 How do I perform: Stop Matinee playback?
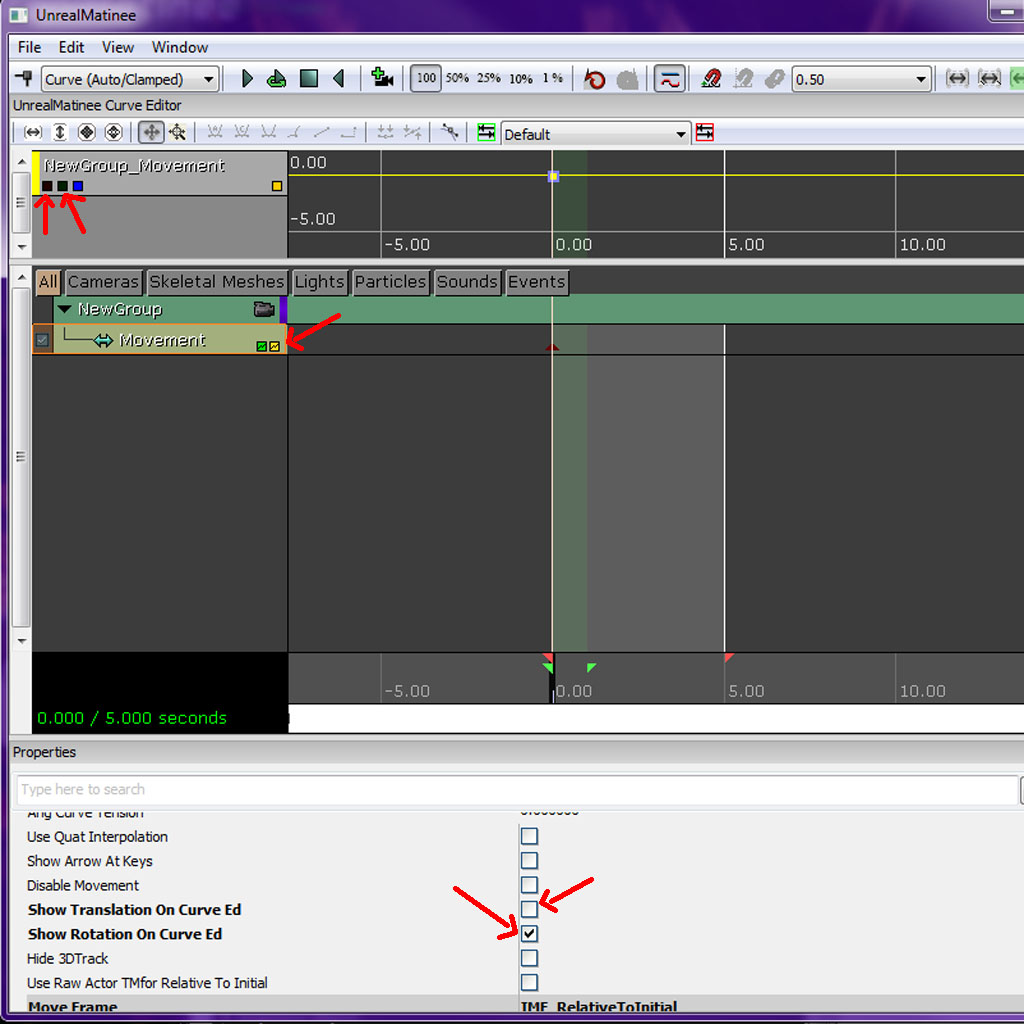308,78
